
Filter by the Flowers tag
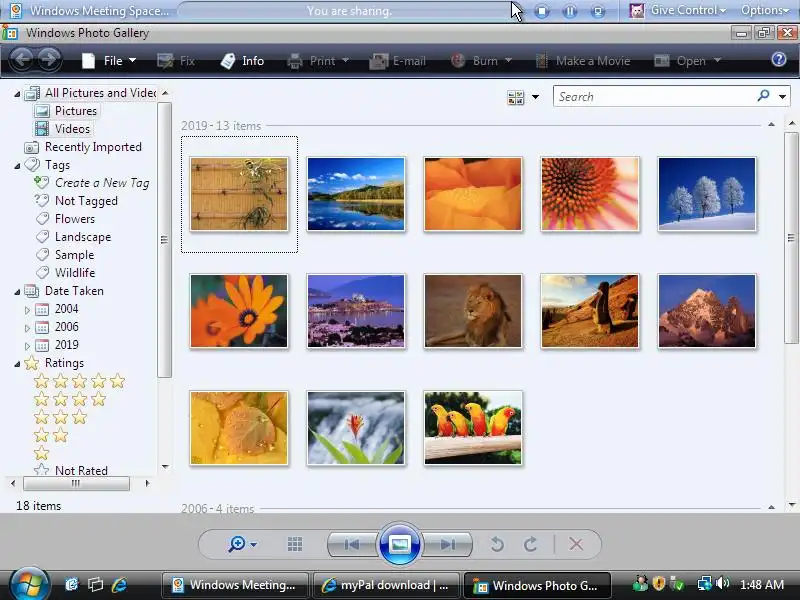point(65,219)
